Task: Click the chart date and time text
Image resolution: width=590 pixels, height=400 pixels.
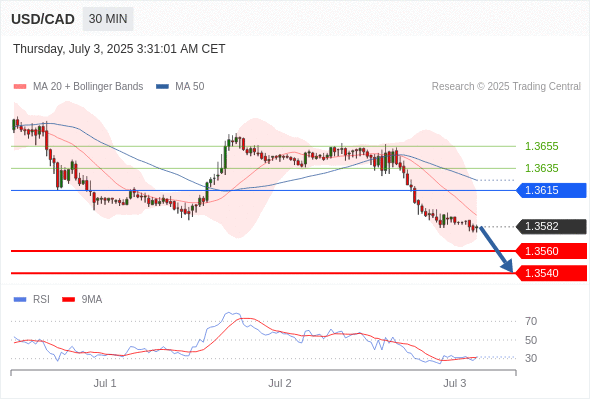Action: (119, 49)
